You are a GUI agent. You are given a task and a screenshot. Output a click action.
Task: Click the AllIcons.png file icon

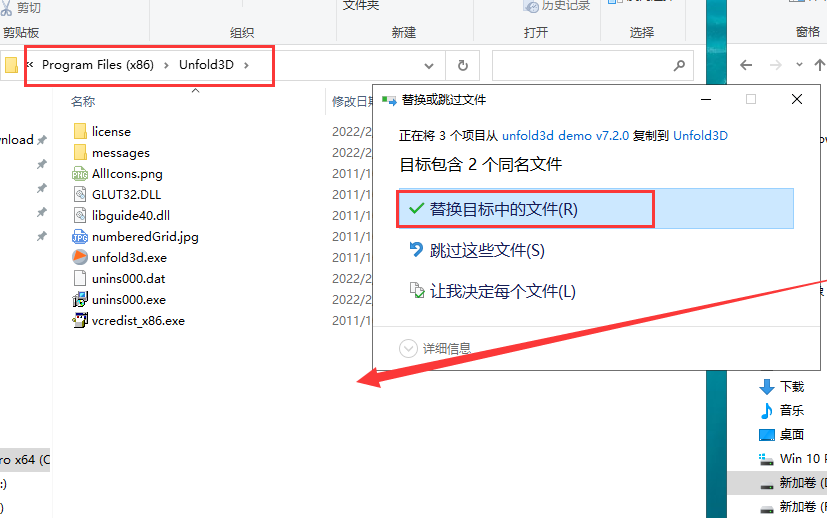[80, 174]
